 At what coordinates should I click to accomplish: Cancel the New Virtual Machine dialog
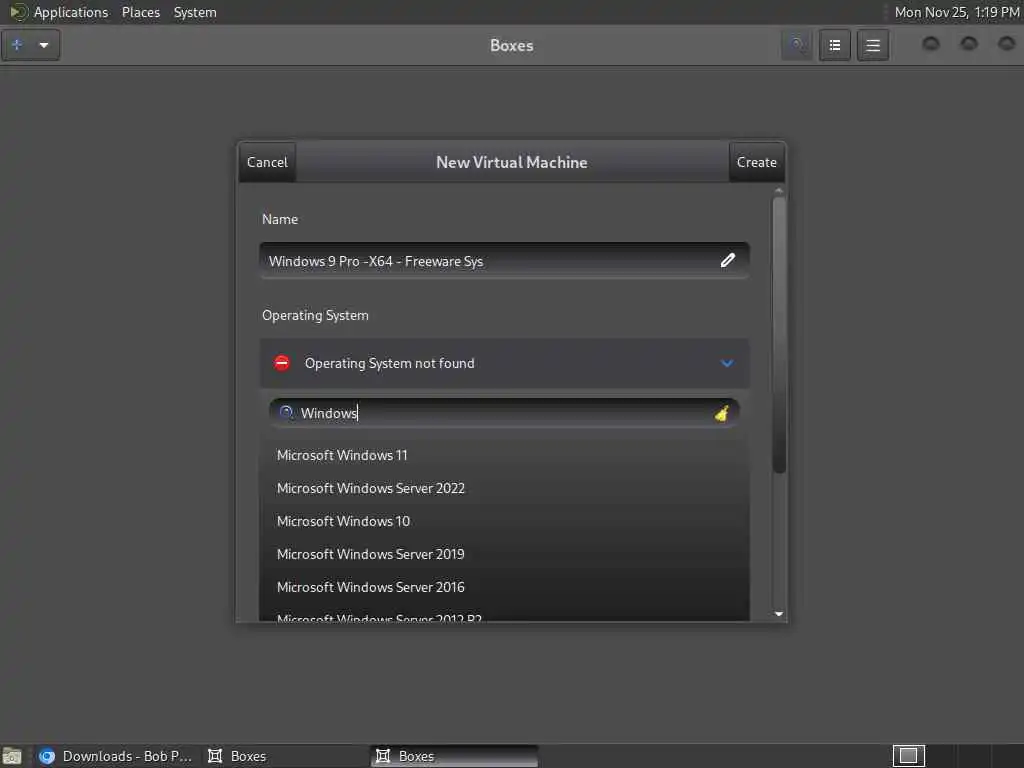point(267,162)
